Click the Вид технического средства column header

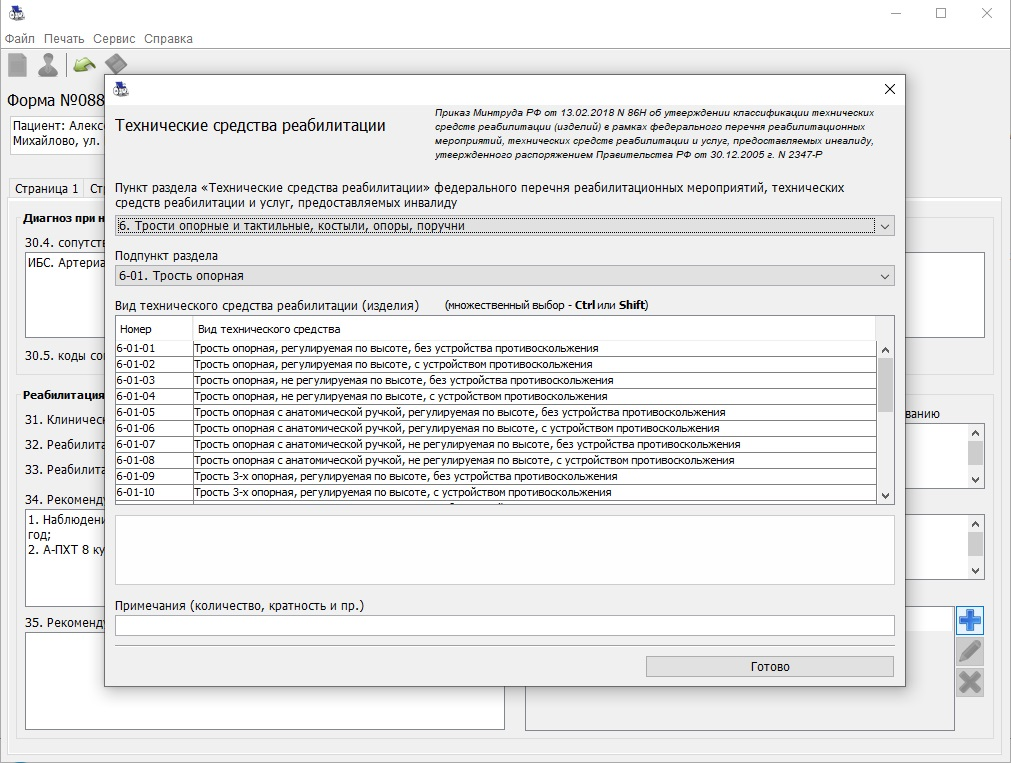pyautogui.click(x=534, y=329)
